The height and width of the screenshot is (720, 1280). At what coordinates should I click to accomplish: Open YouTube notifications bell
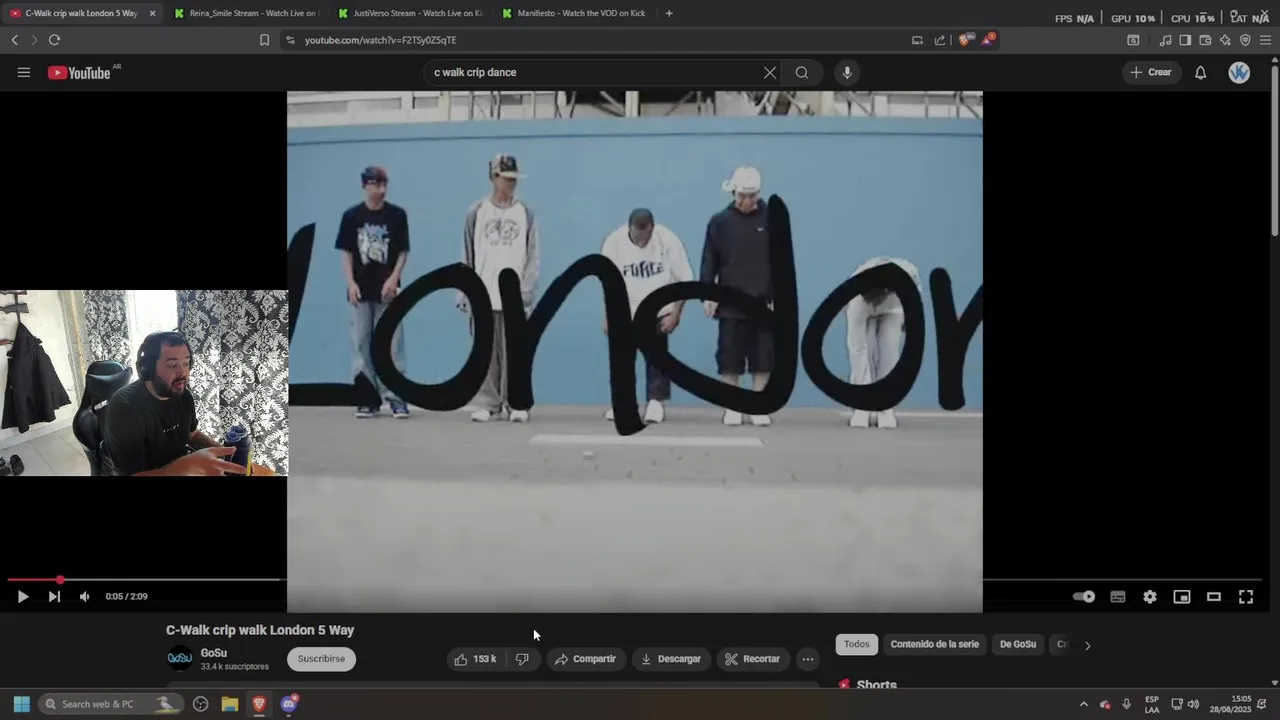tap(1201, 72)
